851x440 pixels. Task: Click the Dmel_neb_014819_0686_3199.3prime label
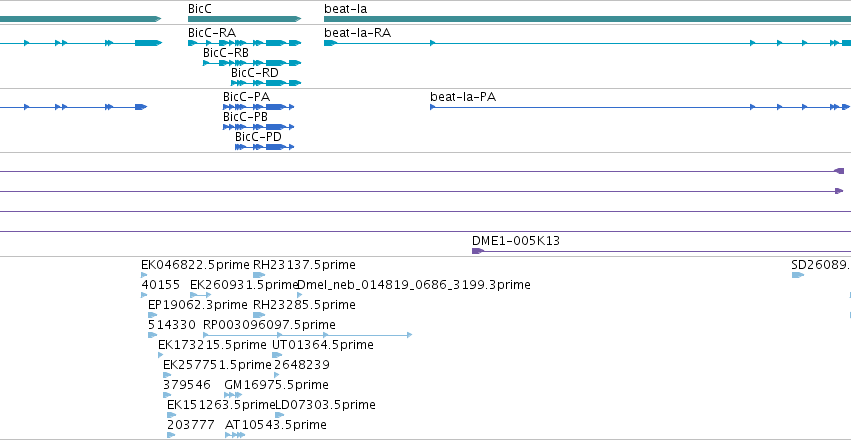tap(414, 284)
